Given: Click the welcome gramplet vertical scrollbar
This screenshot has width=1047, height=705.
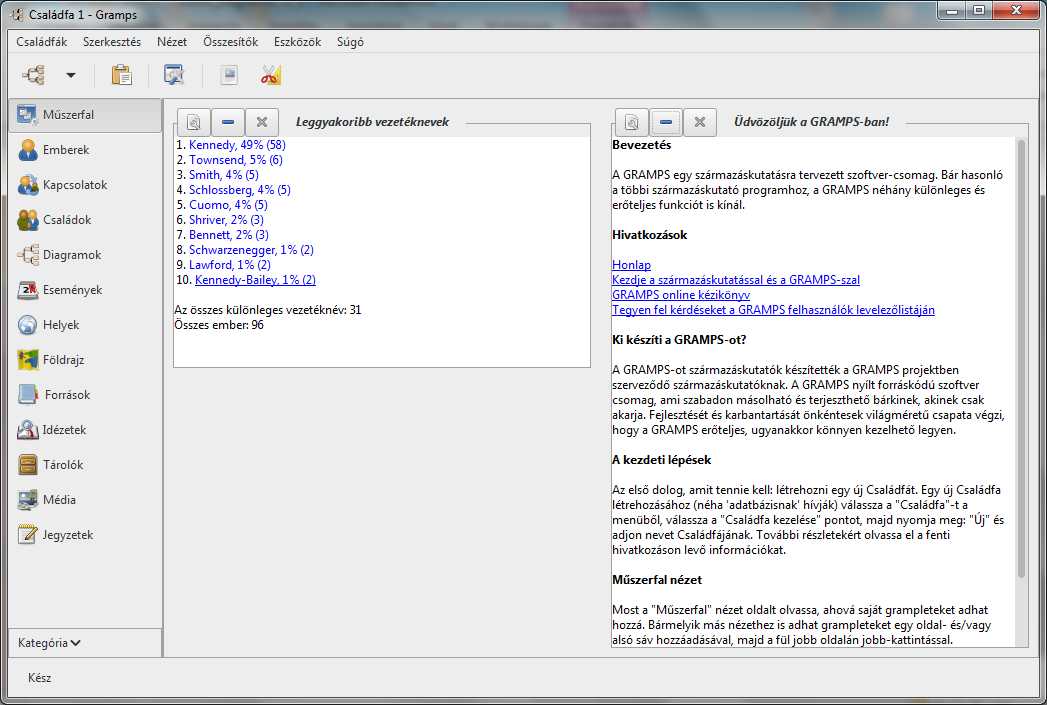Looking at the screenshot, I should [1021, 359].
